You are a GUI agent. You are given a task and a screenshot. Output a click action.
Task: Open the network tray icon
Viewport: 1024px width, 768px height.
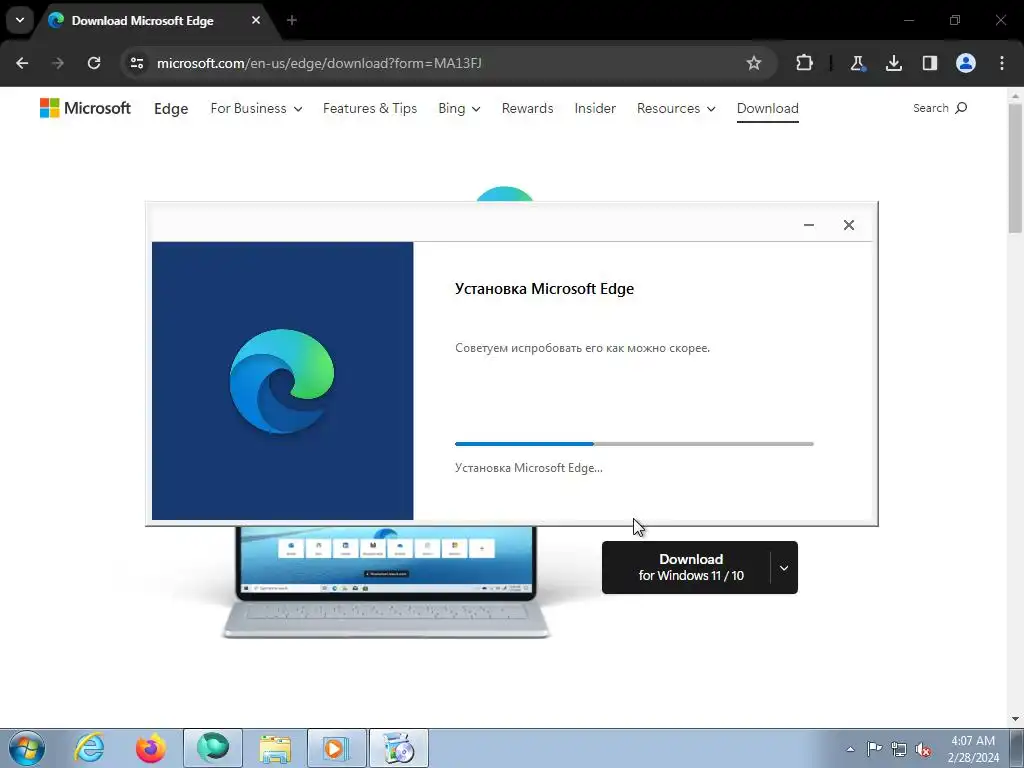[x=899, y=749]
